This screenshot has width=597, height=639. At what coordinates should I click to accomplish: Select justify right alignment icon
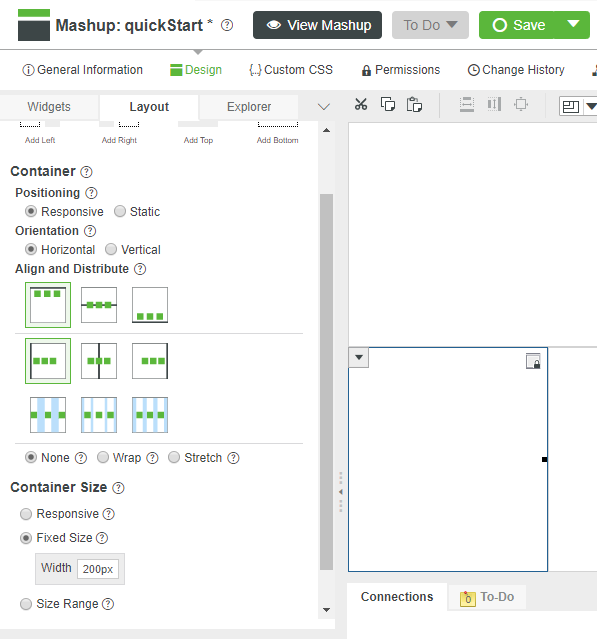tap(150, 361)
